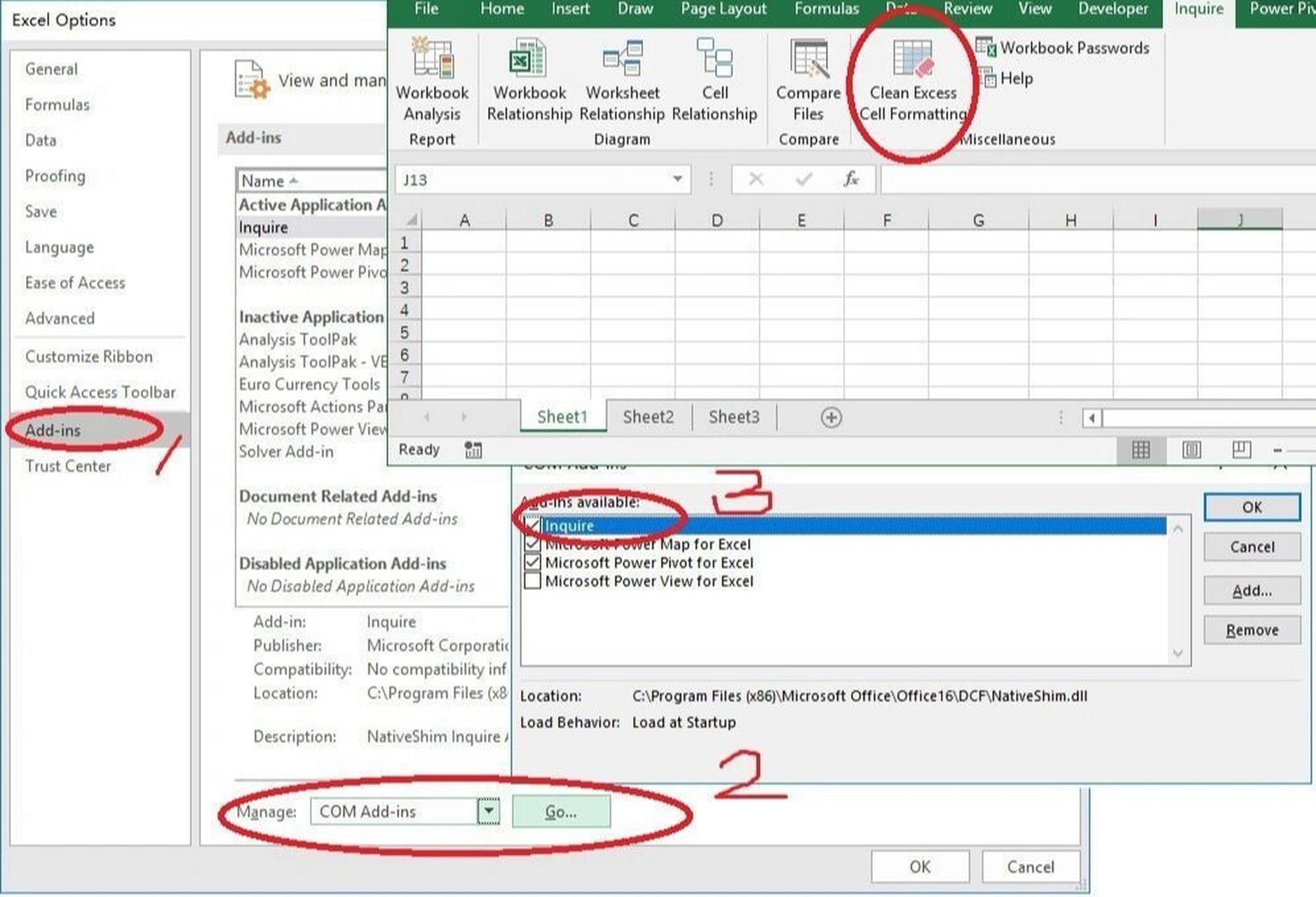Open the Cell Relationship diagram

click(714, 81)
